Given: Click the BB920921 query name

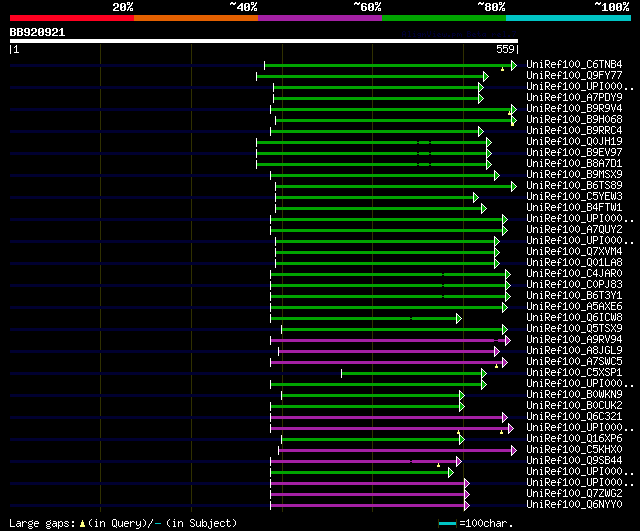Looking at the screenshot, I should click(x=37, y=32).
